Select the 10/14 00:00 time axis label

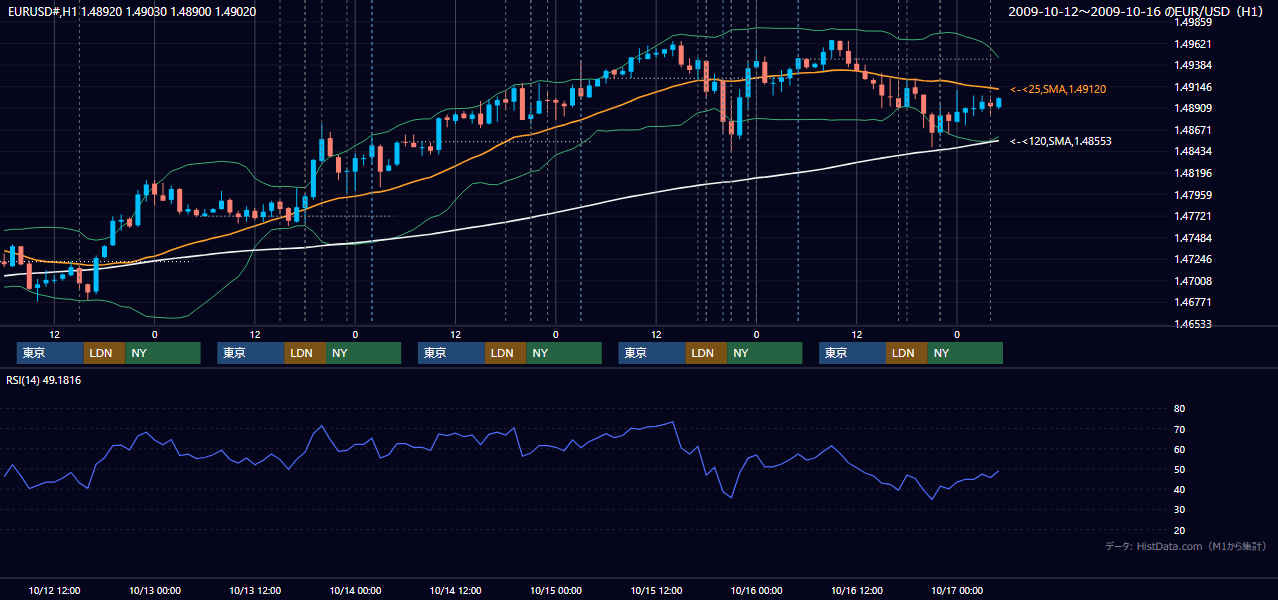point(355,590)
